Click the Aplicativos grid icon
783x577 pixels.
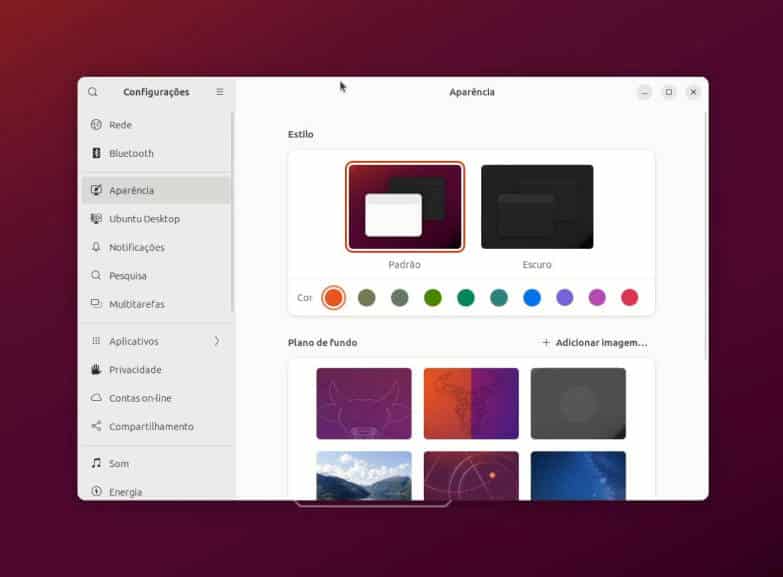click(96, 341)
